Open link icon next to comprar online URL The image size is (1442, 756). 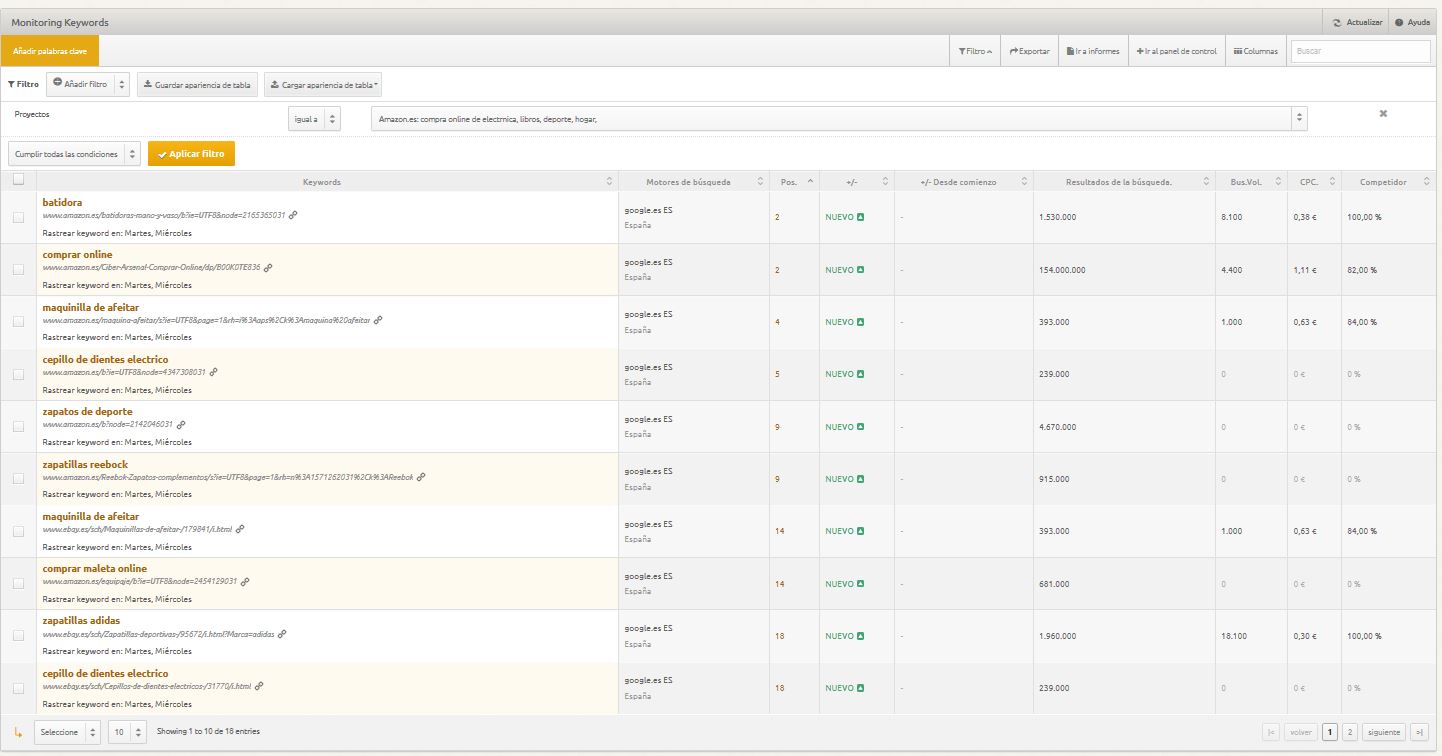click(269, 267)
